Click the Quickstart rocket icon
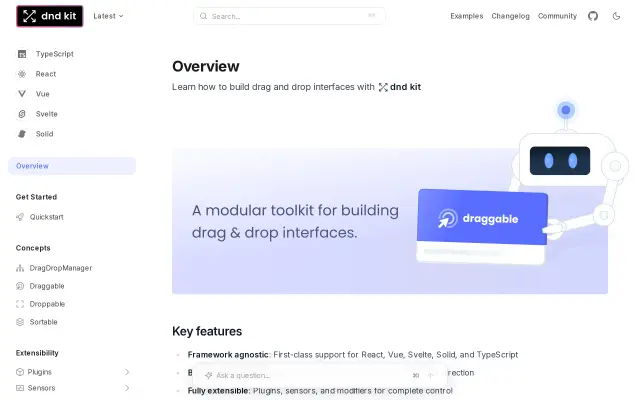Viewport: 640px width, 400px height. click(x=20, y=217)
